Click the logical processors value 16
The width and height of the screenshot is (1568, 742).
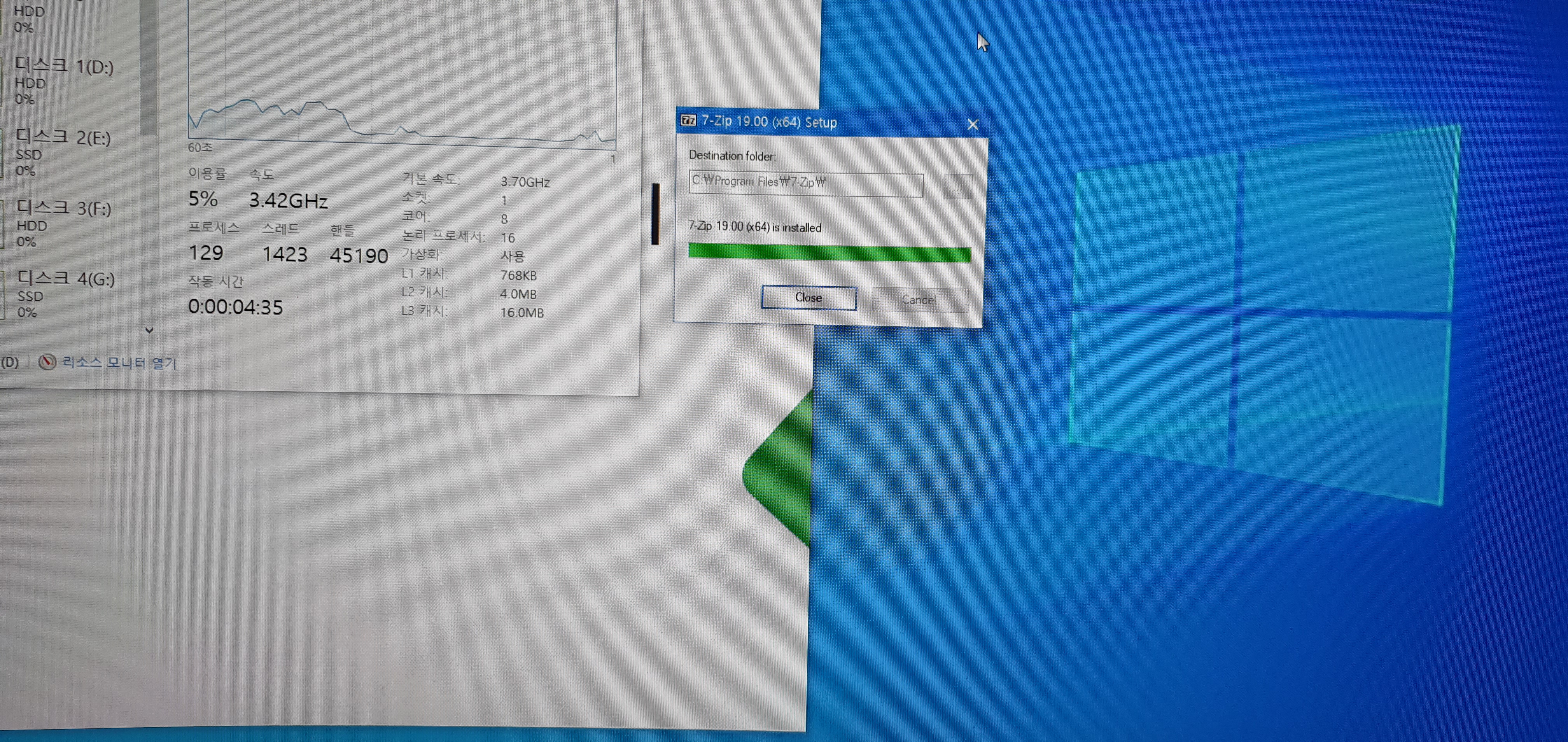507,238
